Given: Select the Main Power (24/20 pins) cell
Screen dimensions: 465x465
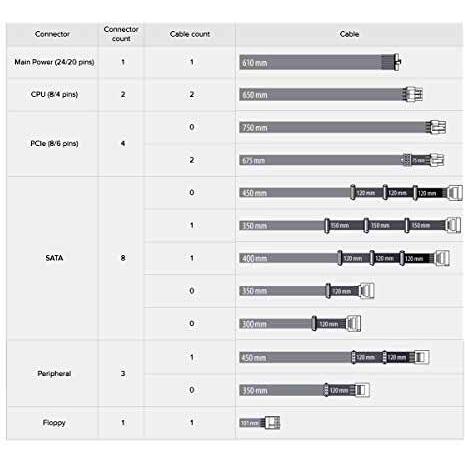Looking at the screenshot, I should (54, 62).
